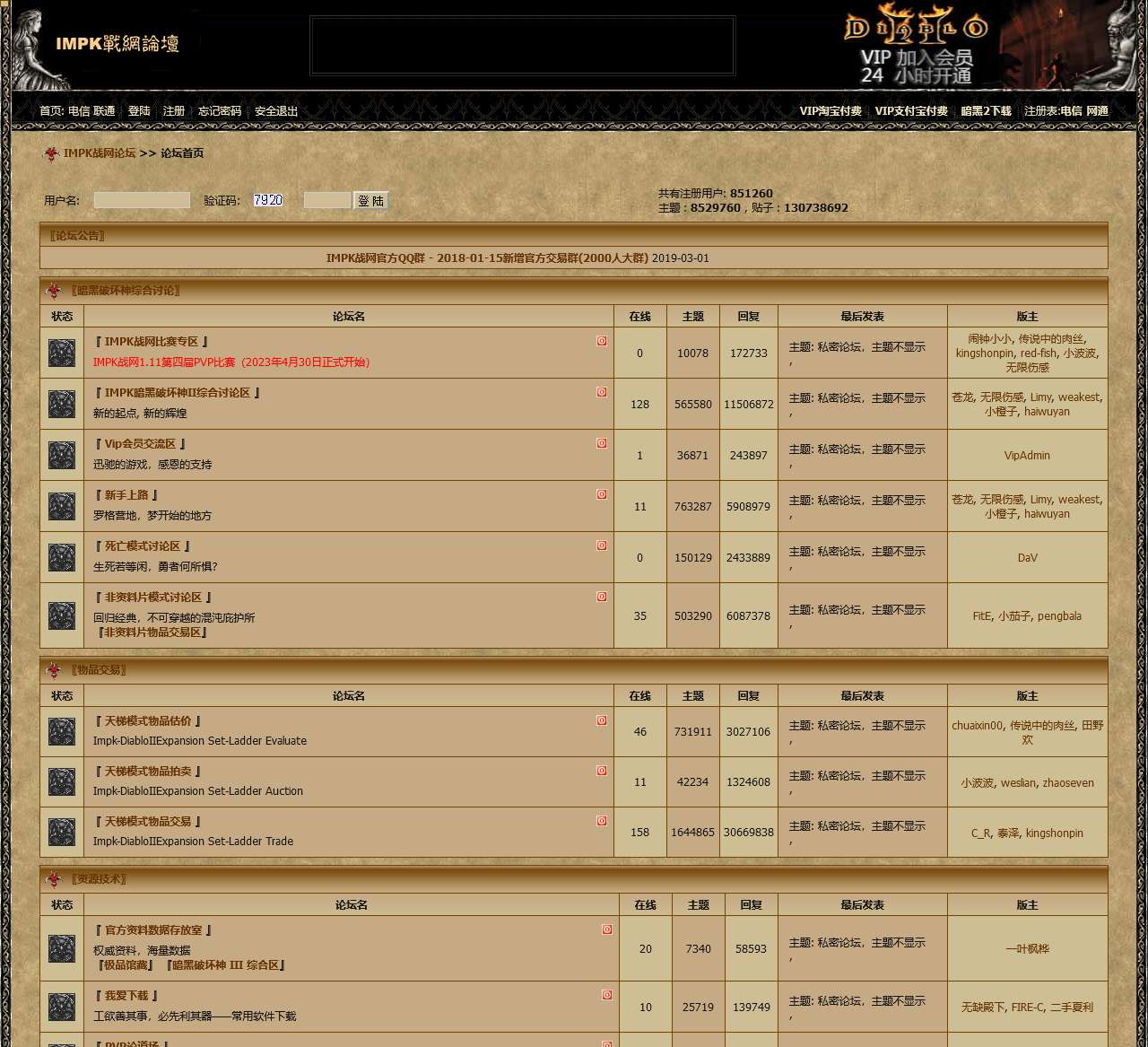Screen dimensions: 1148x1047
Task: Click the red icon beside 我爱下载
Action: [607, 994]
